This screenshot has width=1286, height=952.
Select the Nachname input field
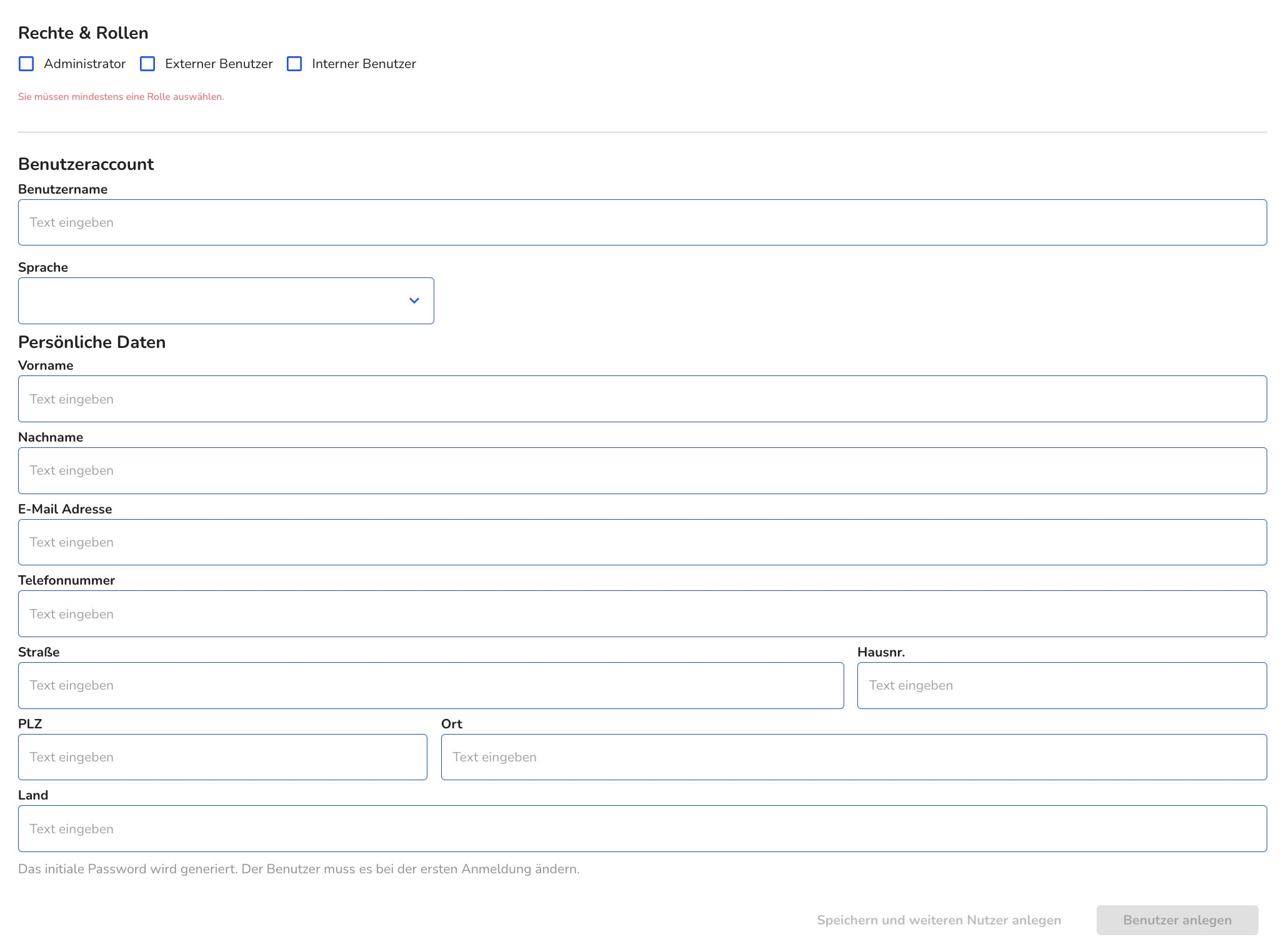click(642, 470)
